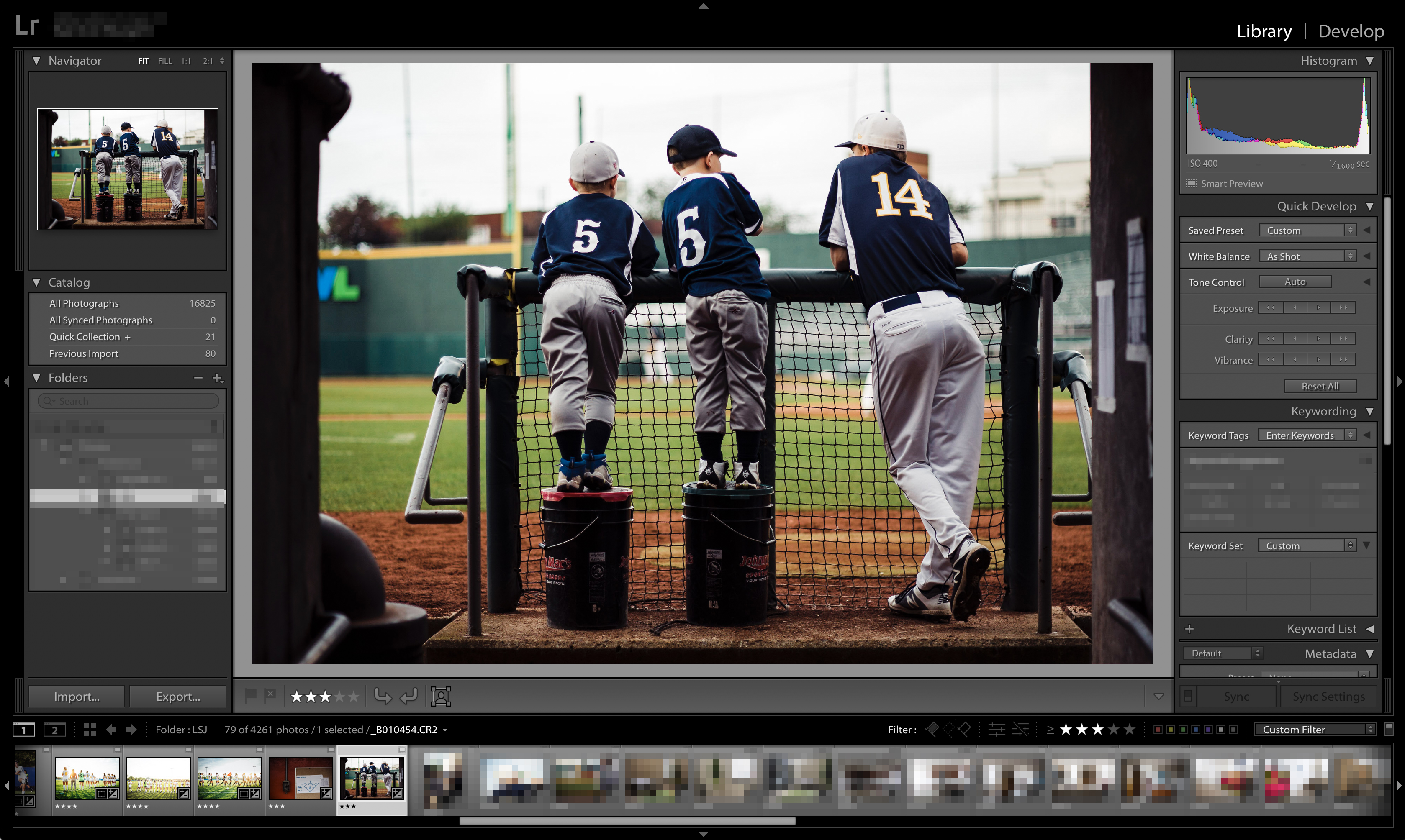Image resolution: width=1405 pixels, height=840 pixels.
Task: Select Quick Collection in Catalog
Action: click(85, 337)
